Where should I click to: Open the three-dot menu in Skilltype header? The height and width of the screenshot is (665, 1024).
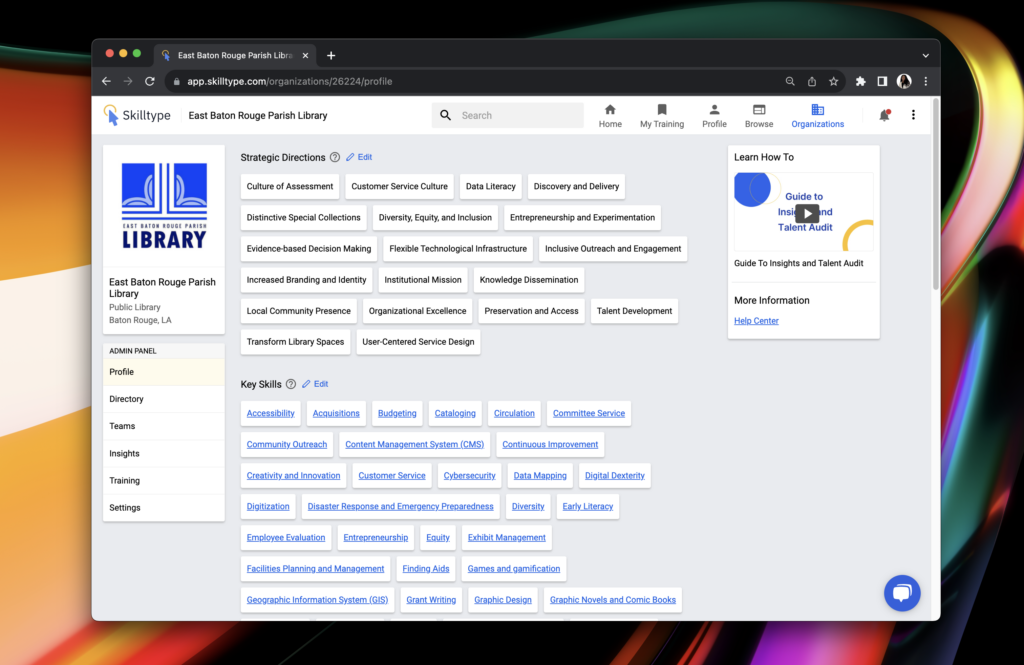click(913, 115)
